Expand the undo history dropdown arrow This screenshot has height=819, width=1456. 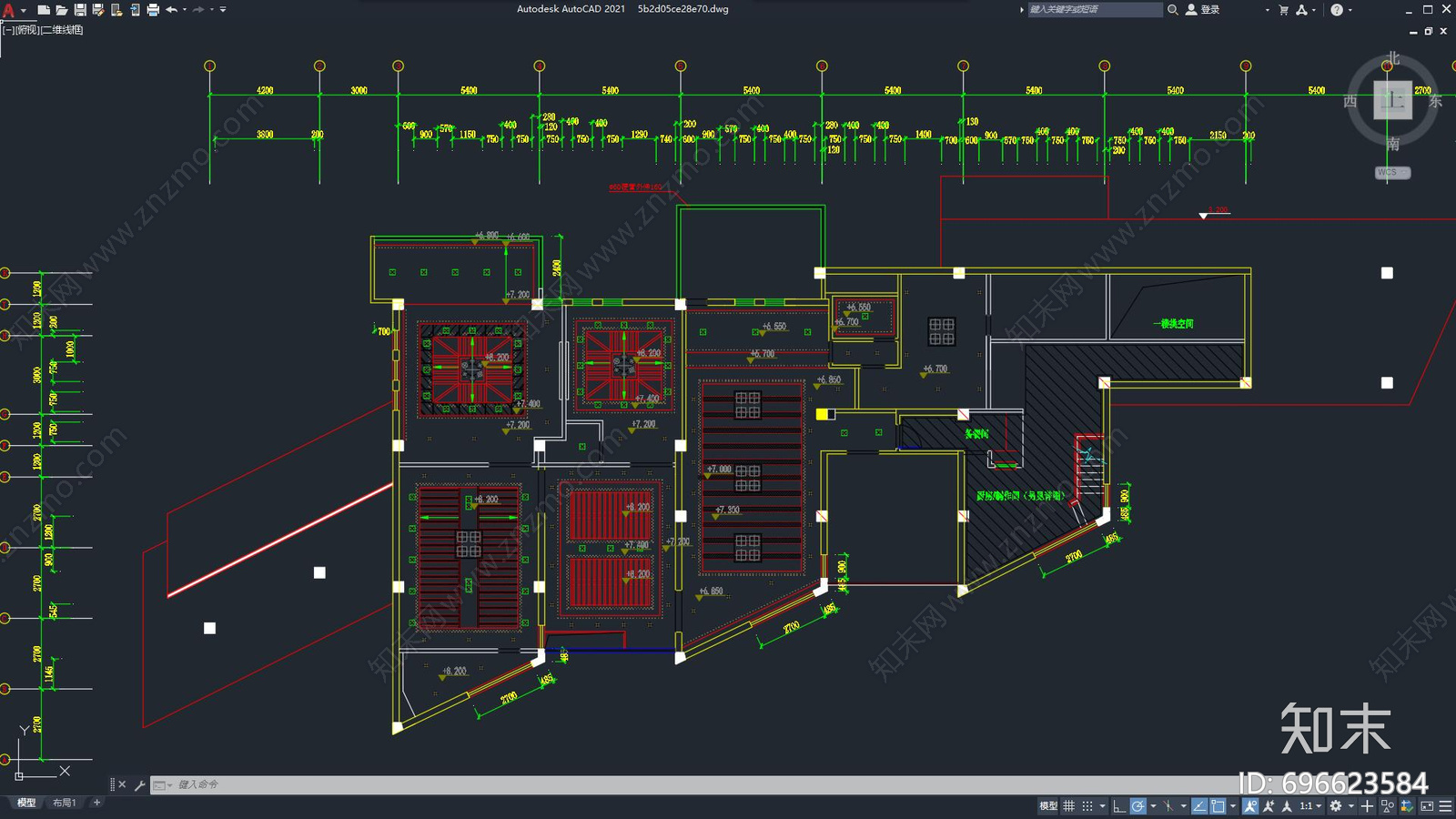(185, 10)
